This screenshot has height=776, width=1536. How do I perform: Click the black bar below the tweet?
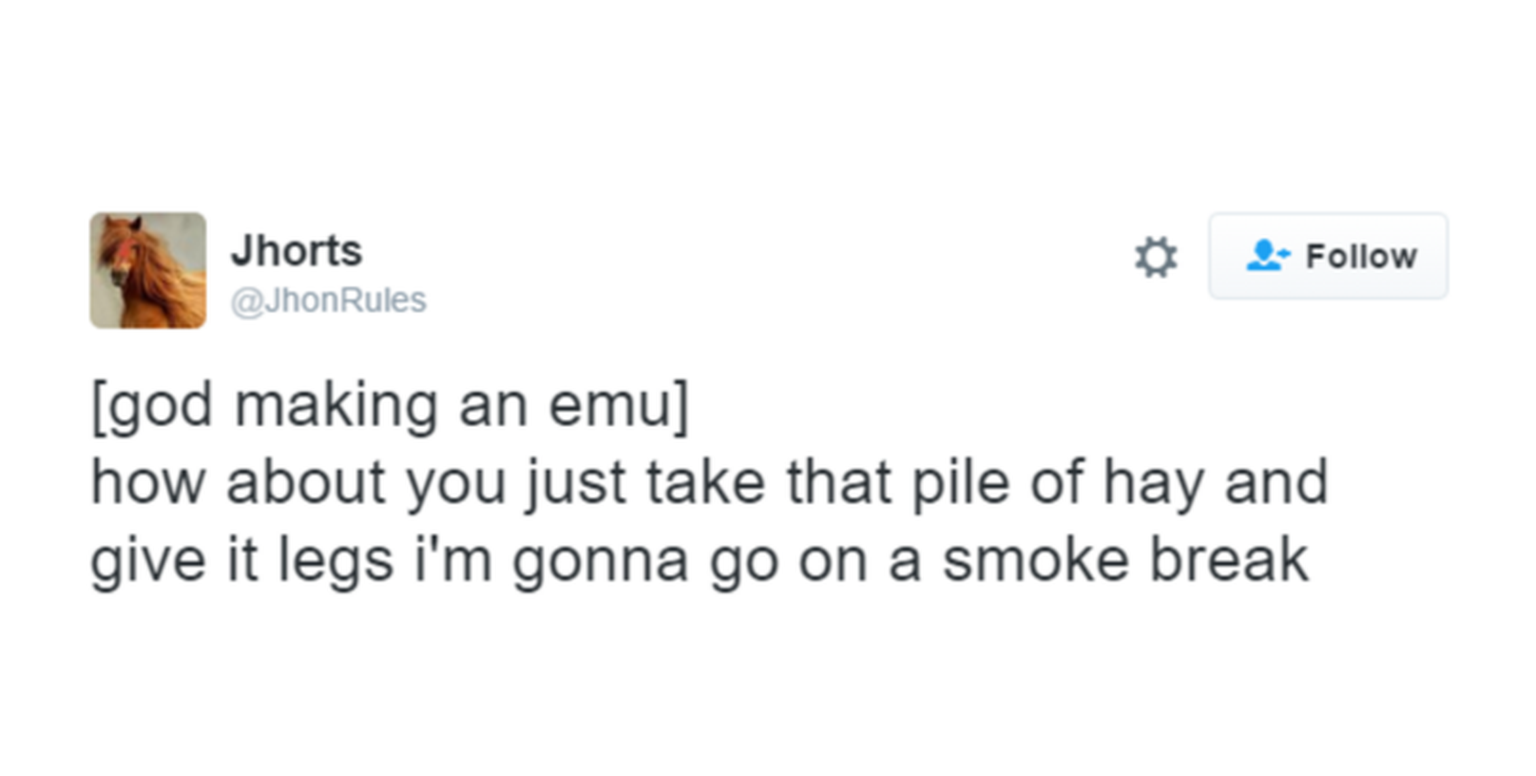pos(768,698)
